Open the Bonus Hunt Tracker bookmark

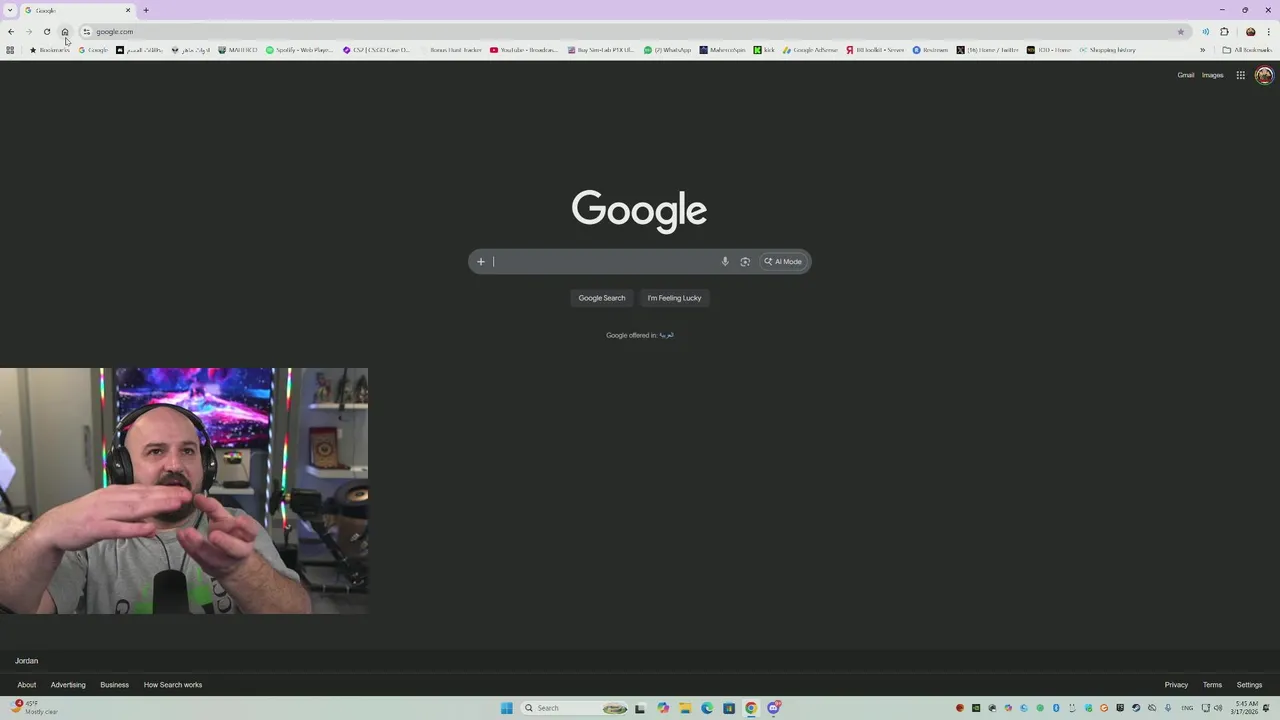(x=450, y=50)
